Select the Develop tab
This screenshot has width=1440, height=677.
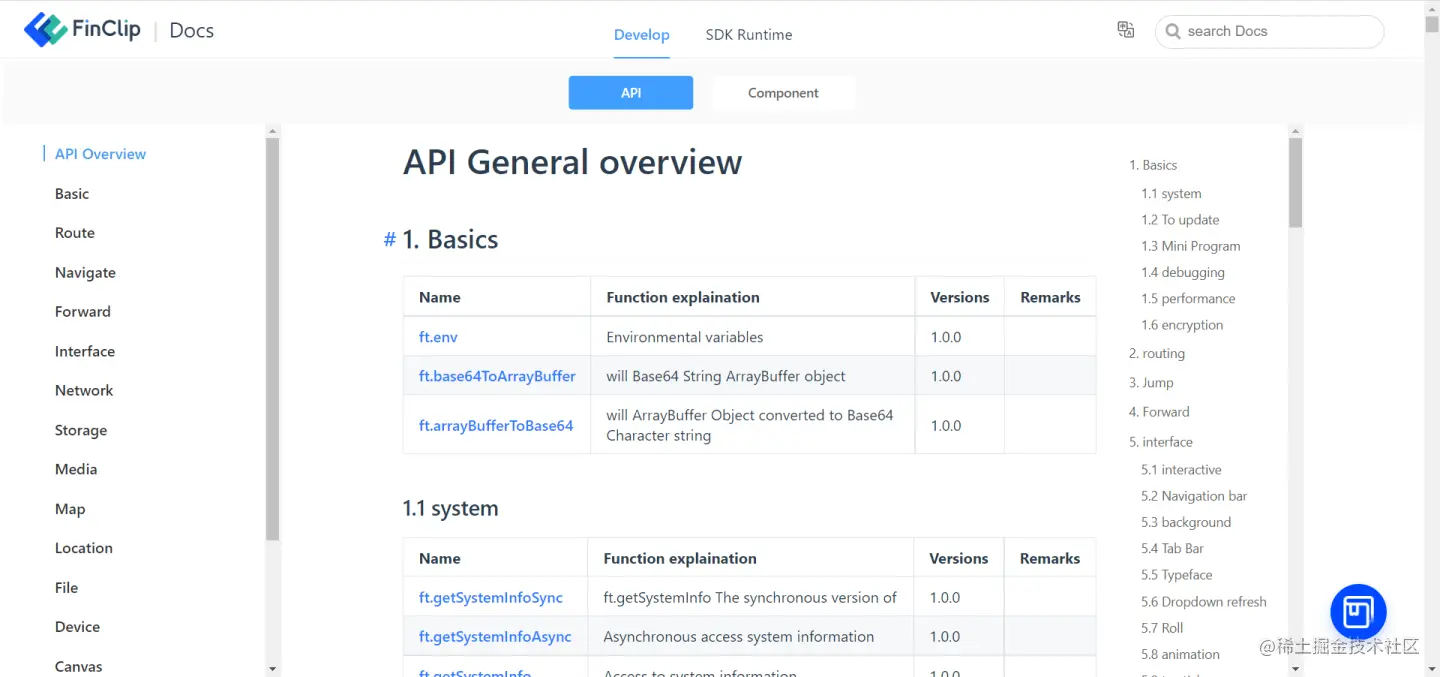(x=641, y=34)
